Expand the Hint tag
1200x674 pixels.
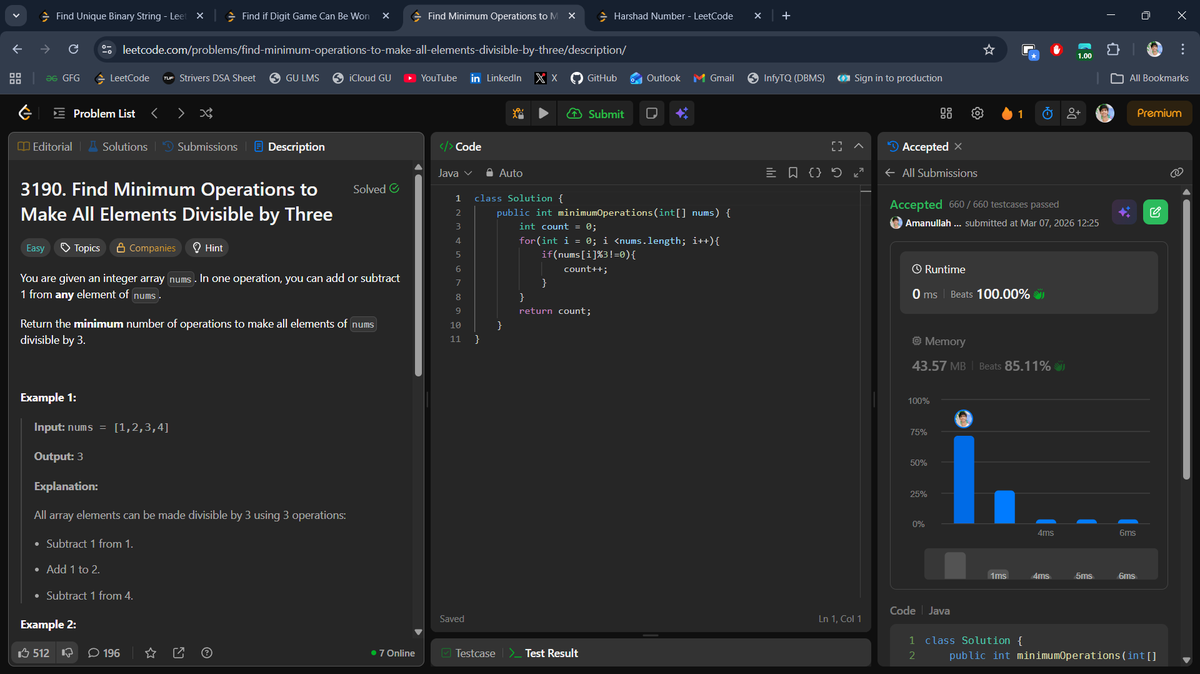207,248
